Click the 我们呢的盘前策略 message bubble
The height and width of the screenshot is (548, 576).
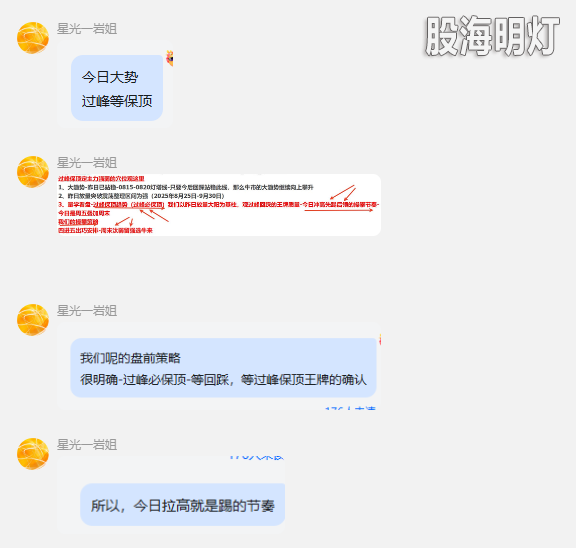click(x=223, y=368)
